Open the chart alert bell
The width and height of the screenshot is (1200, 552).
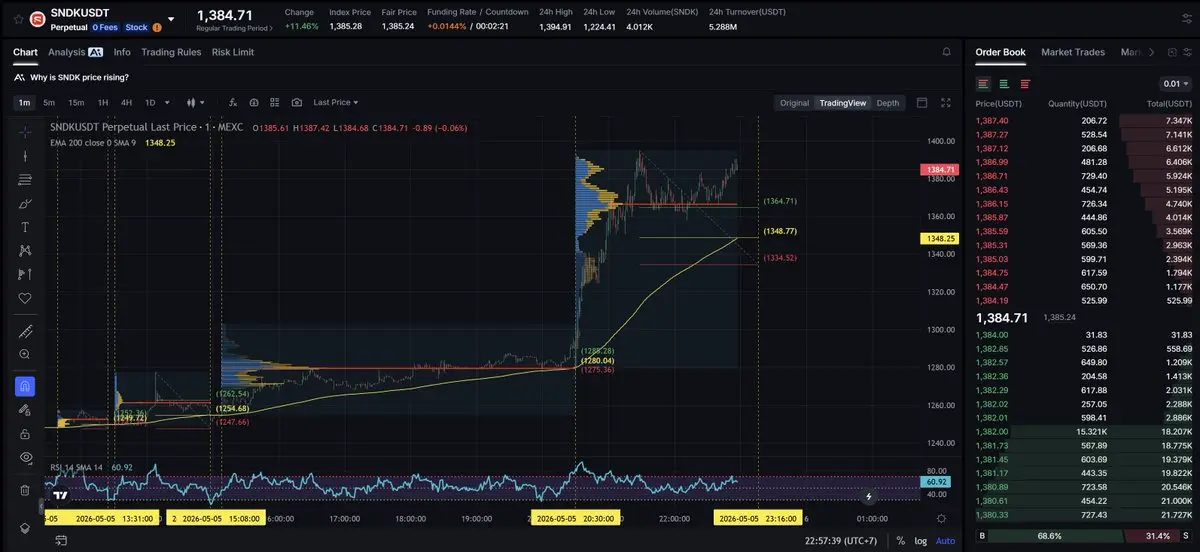(x=947, y=52)
